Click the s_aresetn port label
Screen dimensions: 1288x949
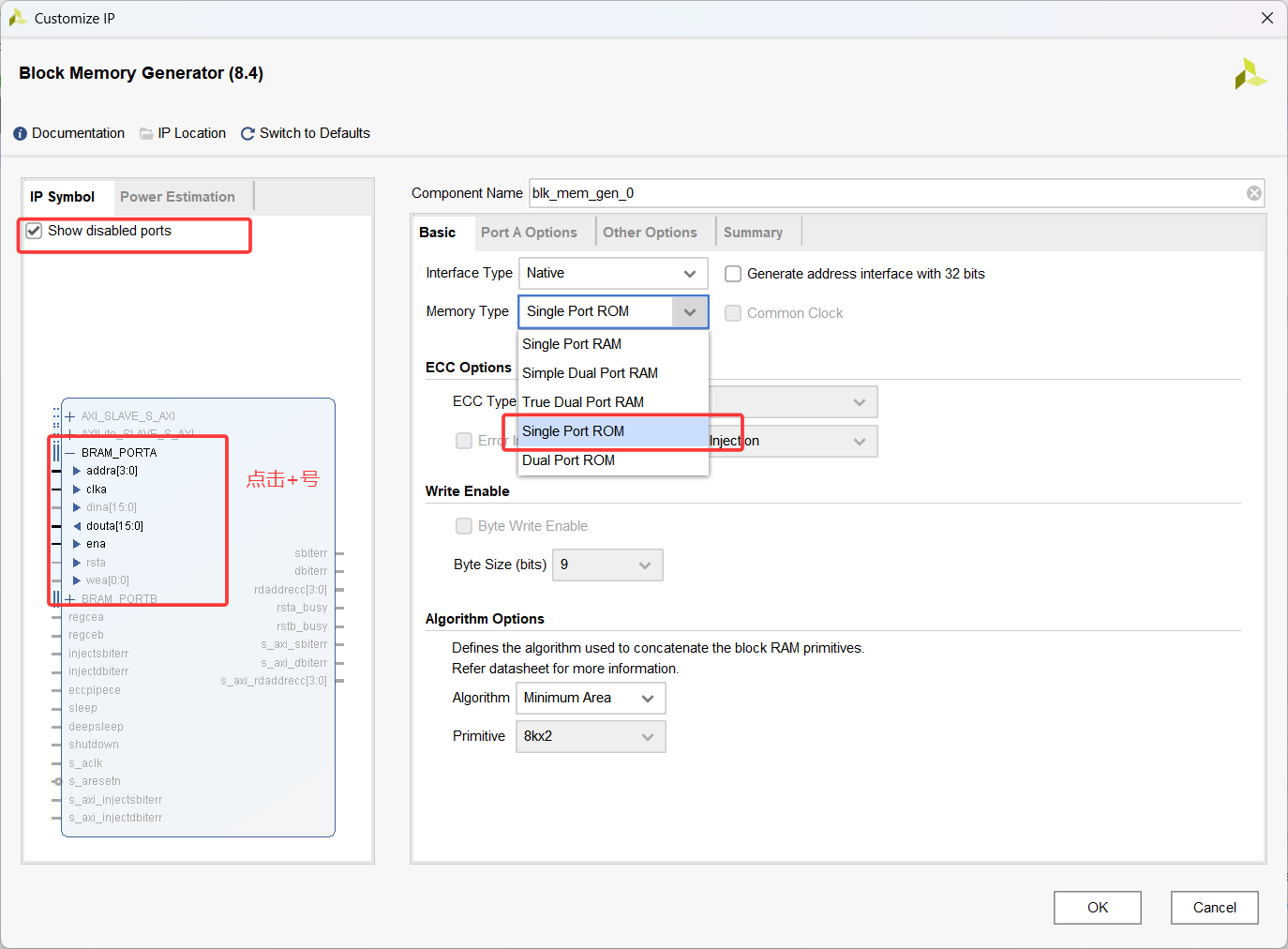pyautogui.click(x=95, y=781)
